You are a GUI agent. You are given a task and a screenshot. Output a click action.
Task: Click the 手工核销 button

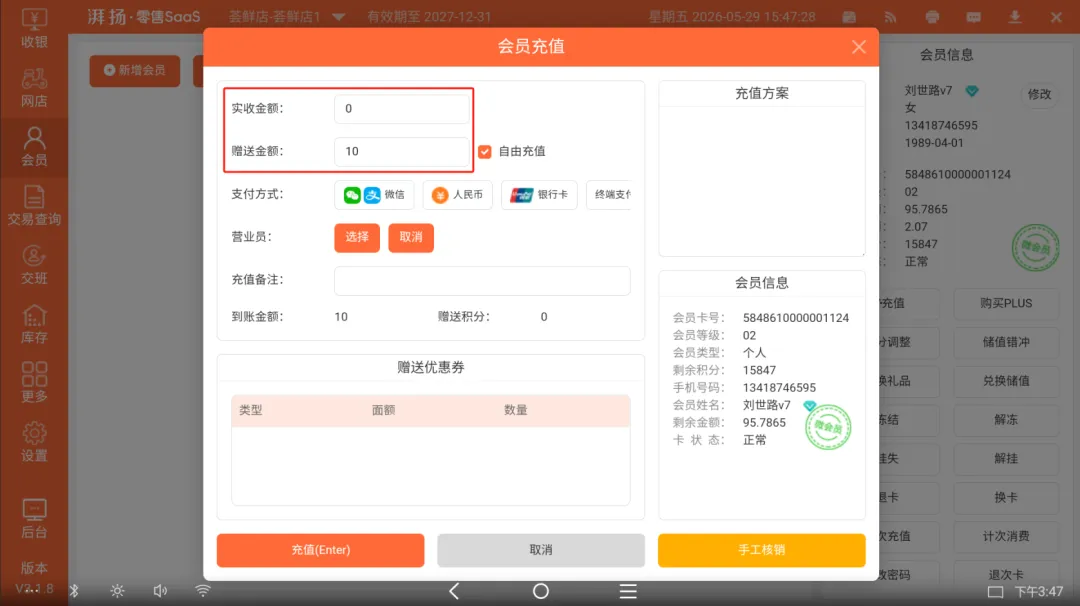pyautogui.click(x=762, y=550)
